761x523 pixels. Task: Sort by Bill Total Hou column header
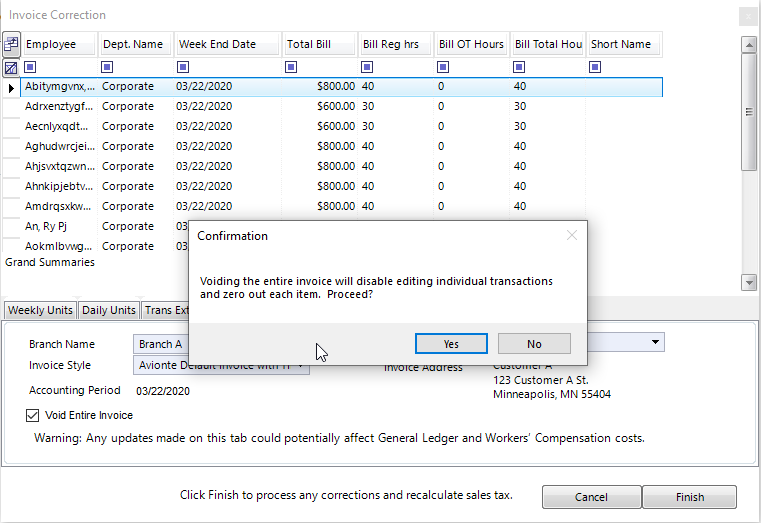click(x=547, y=44)
